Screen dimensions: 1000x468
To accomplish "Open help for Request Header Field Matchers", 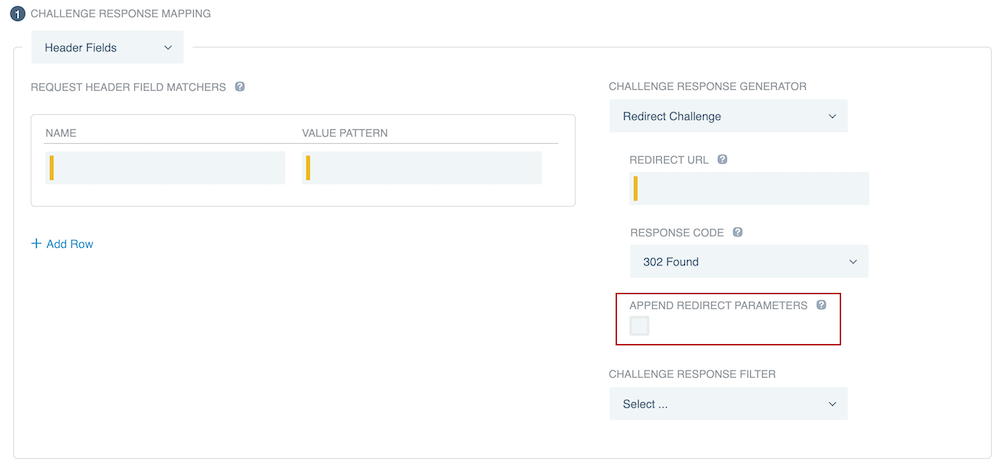I will [x=240, y=87].
